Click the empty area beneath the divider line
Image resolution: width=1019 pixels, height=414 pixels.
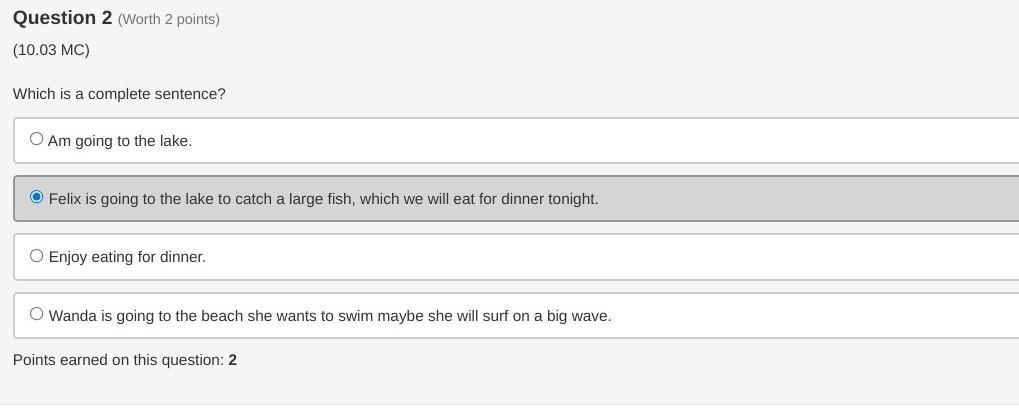509,410
